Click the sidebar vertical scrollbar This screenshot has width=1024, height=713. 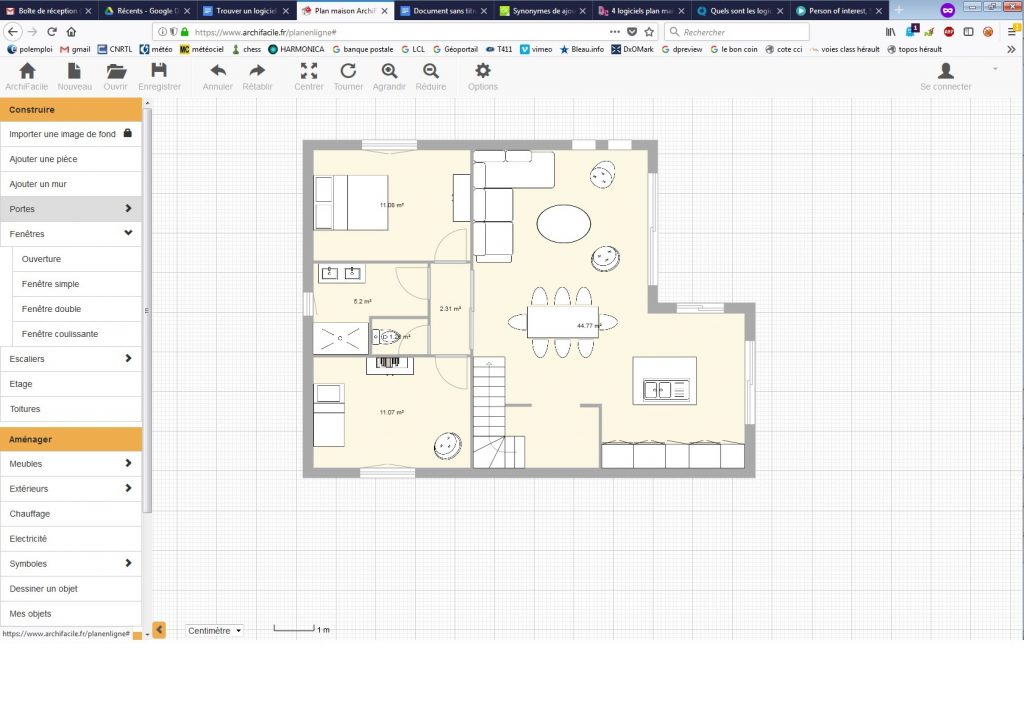pos(148,310)
